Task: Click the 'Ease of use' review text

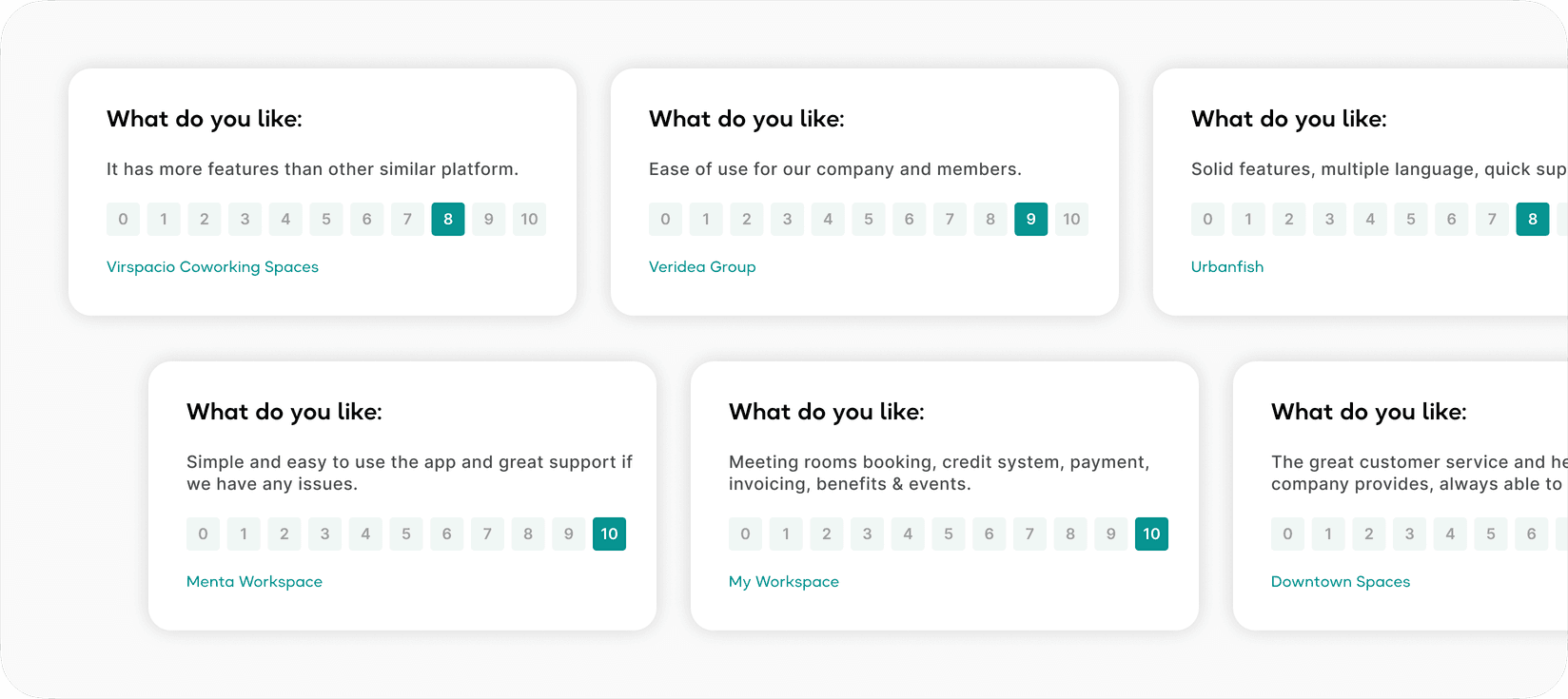Action: 834,169
